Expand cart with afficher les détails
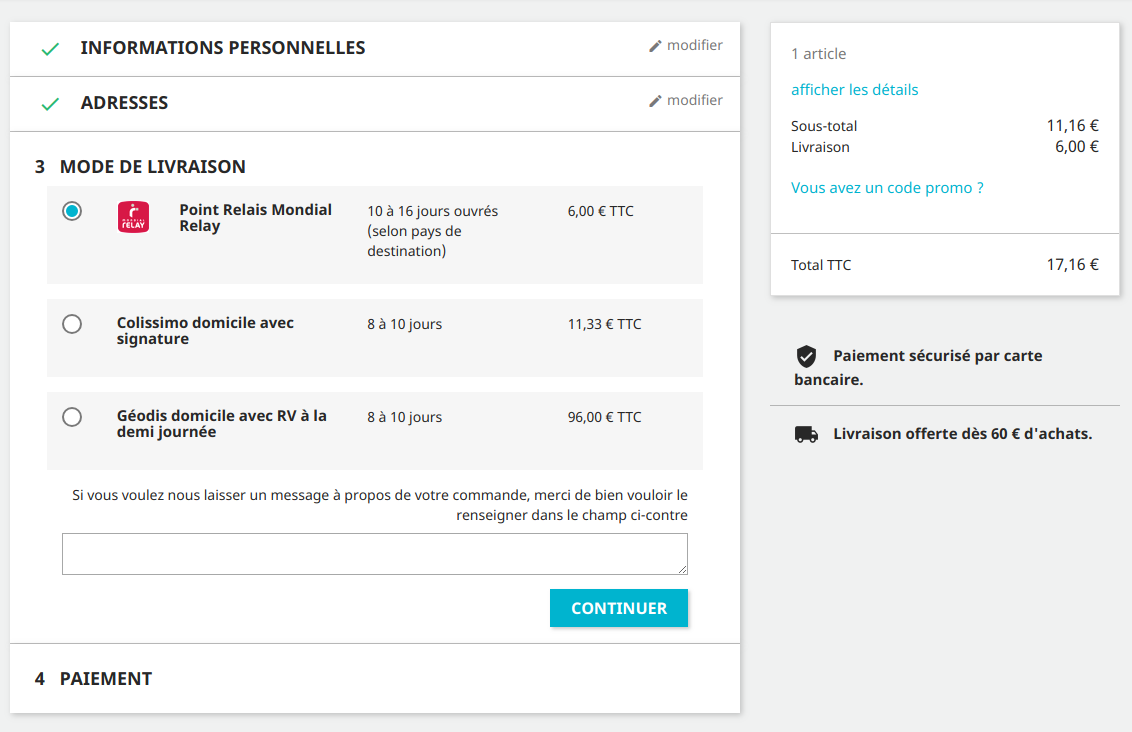The image size is (1132, 732). (x=854, y=90)
